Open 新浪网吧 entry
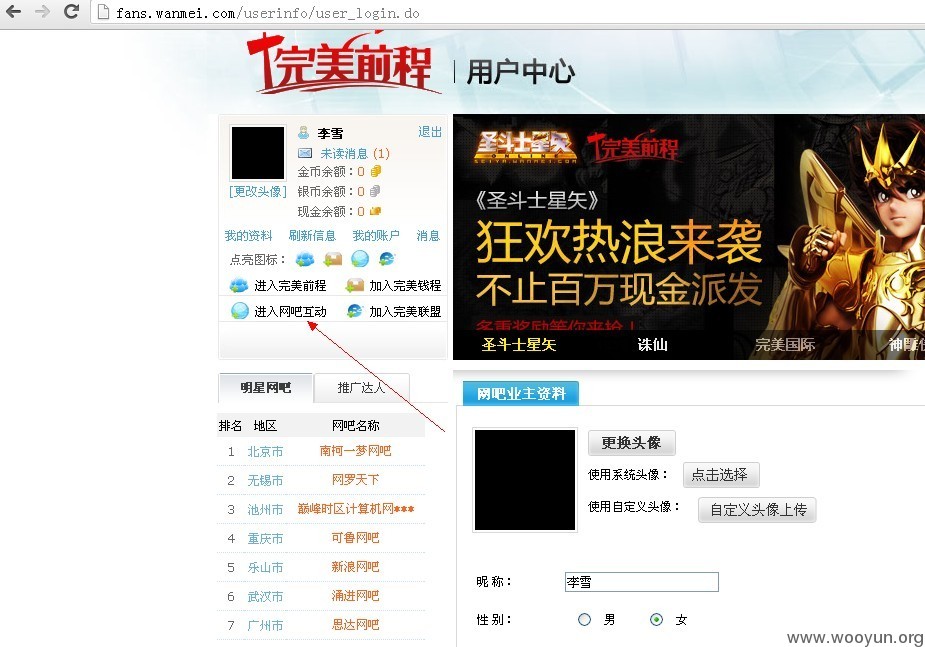Viewport: 925px width, 647px height. (355, 566)
